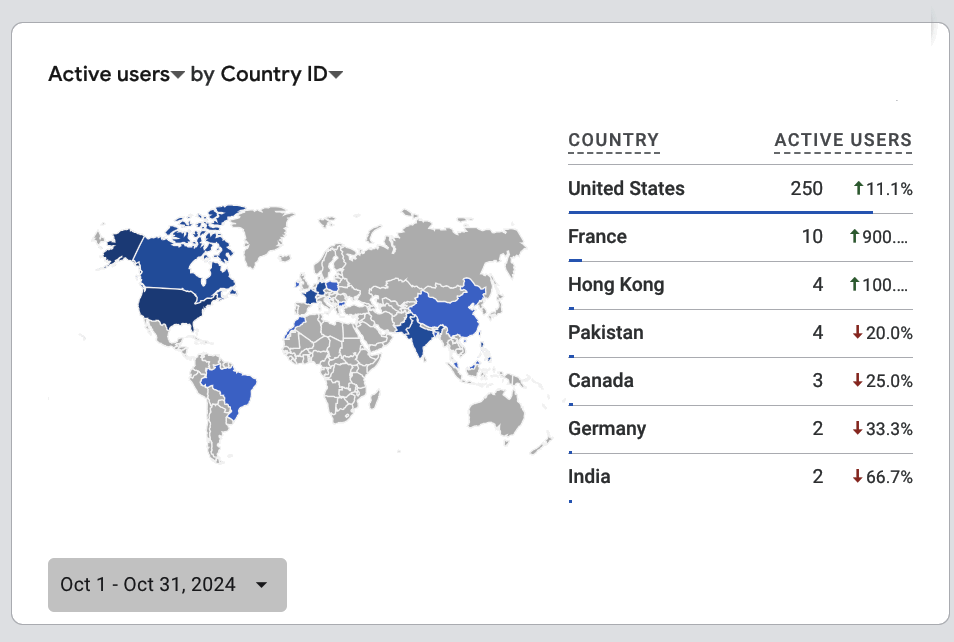The width and height of the screenshot is (954, 642).
Task: Click the India country label
Action: click(x=589, y=477)
